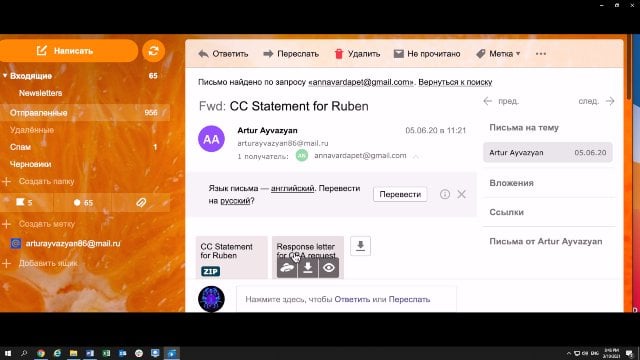640x360 pixels.
Task: Preview Response letter attachment with eye icon
Action: click(329, 268)
